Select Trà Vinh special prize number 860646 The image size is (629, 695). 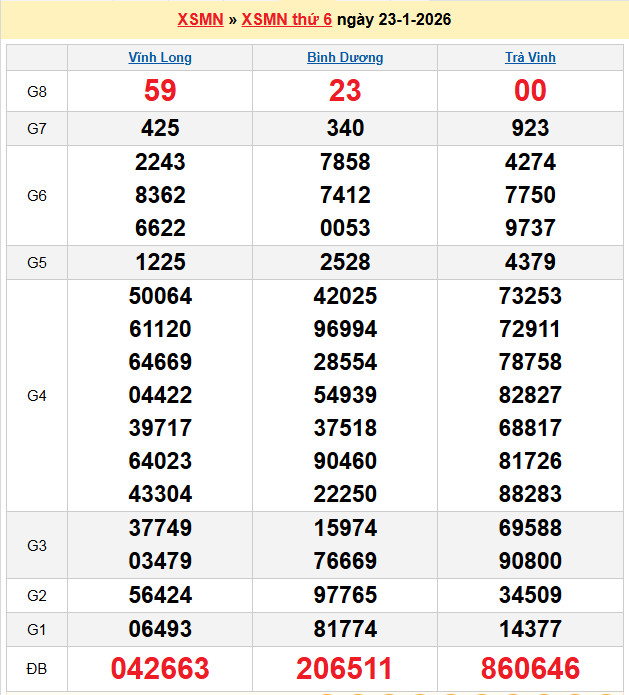coord(530,668)
